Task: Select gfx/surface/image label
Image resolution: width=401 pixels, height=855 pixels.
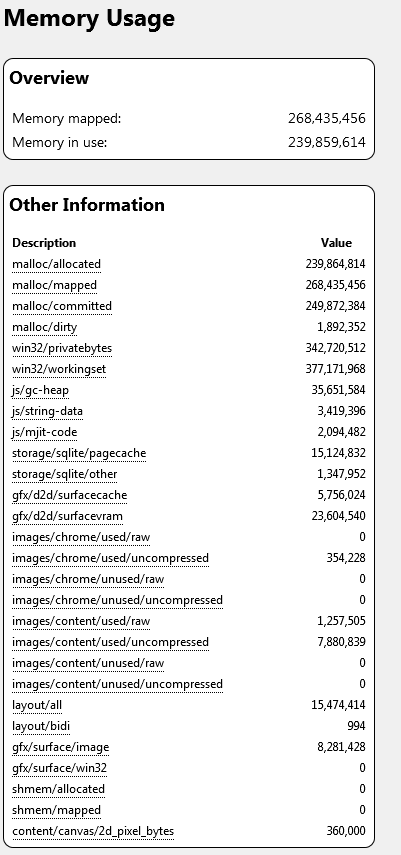Action: pyautogui.click(x=61, y=747)
